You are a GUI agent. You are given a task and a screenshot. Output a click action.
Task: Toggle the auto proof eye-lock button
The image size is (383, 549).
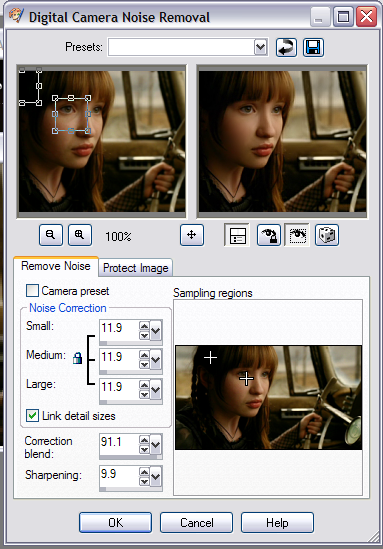click(x=269, y=235)
